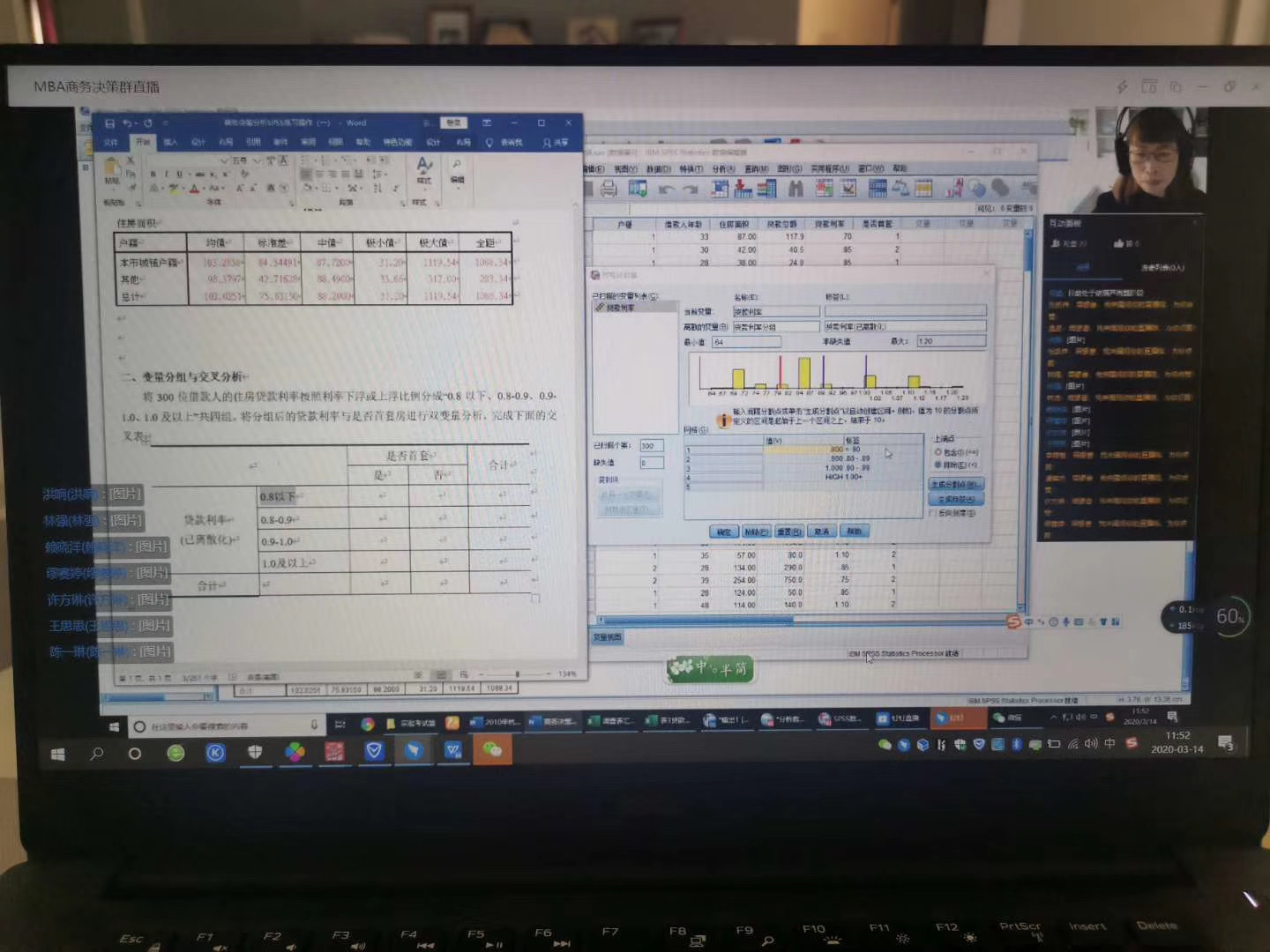Apply underline formatting in Word ribbon

[x=179, y=175]
